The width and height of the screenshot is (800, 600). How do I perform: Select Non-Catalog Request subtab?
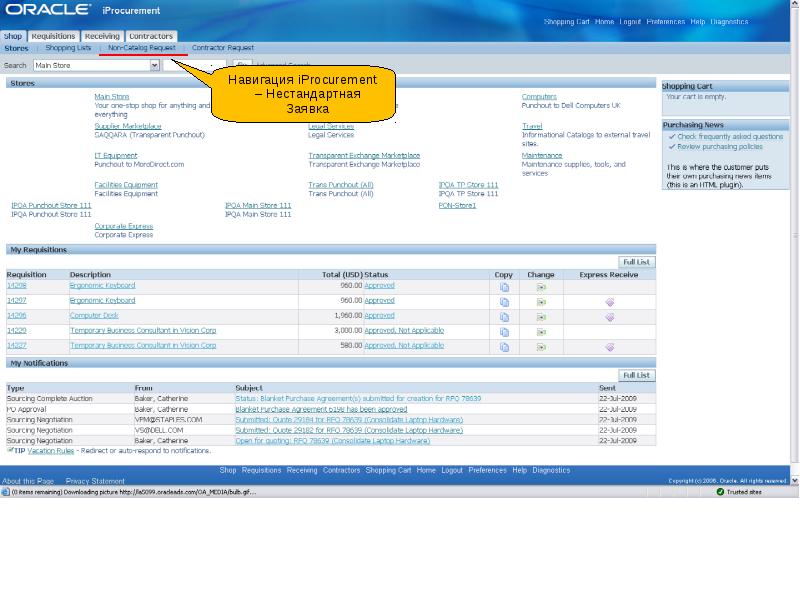141,48
